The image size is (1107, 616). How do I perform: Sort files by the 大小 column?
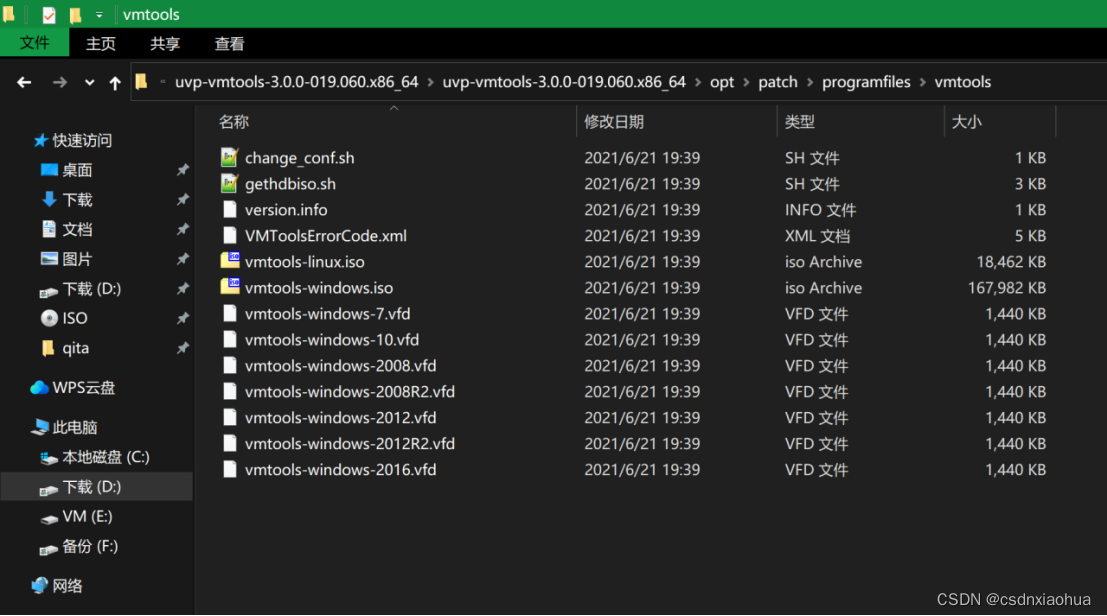pos(965,121)
